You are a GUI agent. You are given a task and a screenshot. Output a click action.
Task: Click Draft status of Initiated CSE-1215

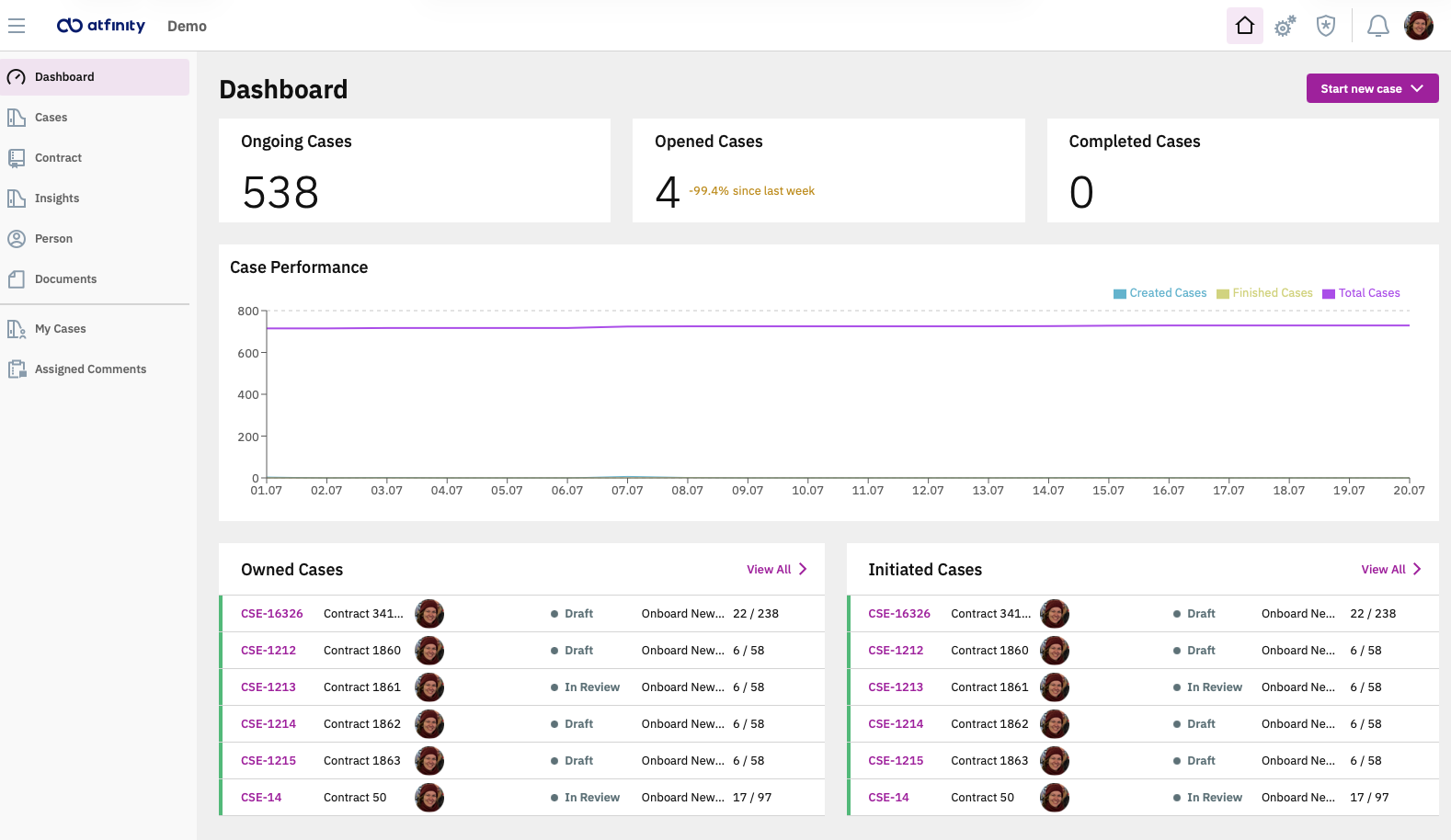pyautogui.click(x=1194, y=761)
